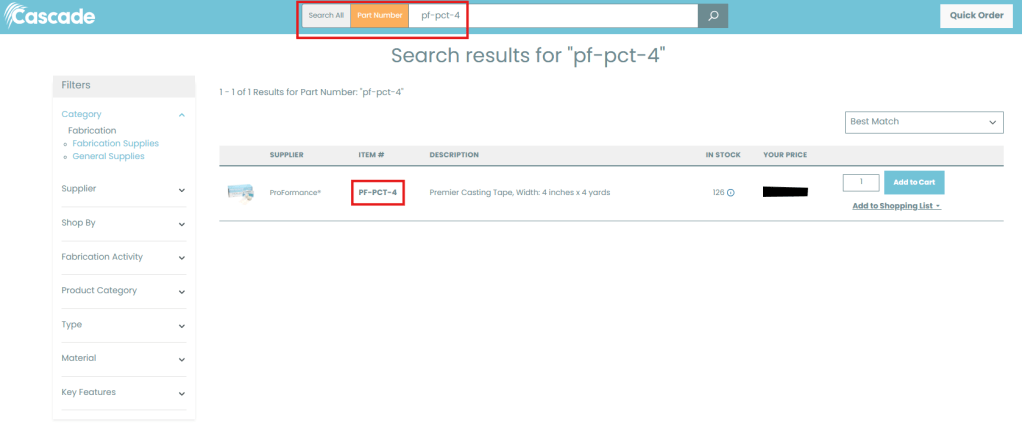The width and height of the screenshot is (1022, 434).
Task: Collapse the Category filter chevron
Action: [182, 115]
